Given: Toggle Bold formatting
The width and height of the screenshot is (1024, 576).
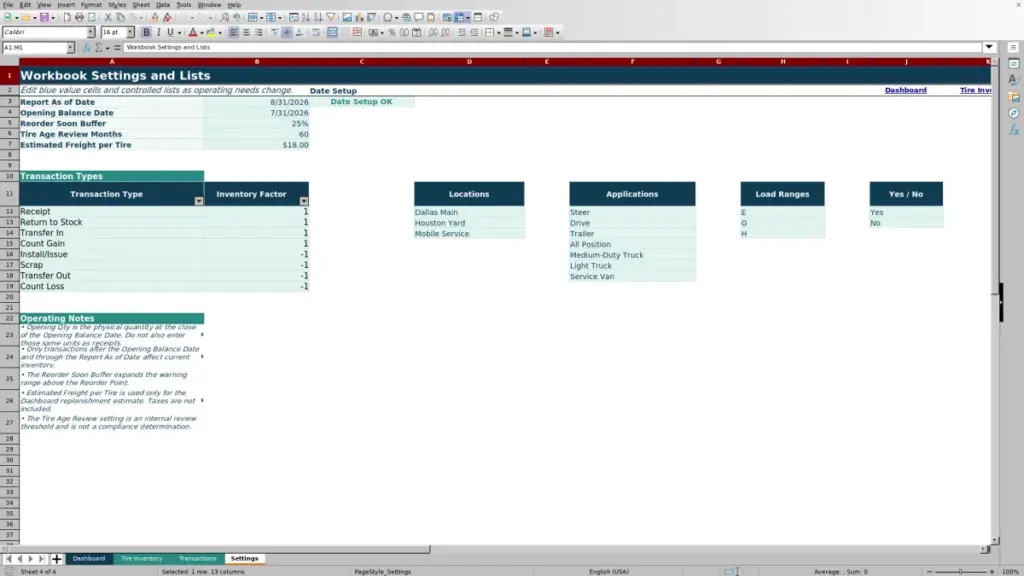Looking at the screenshot, I should (x=146, y=33).
